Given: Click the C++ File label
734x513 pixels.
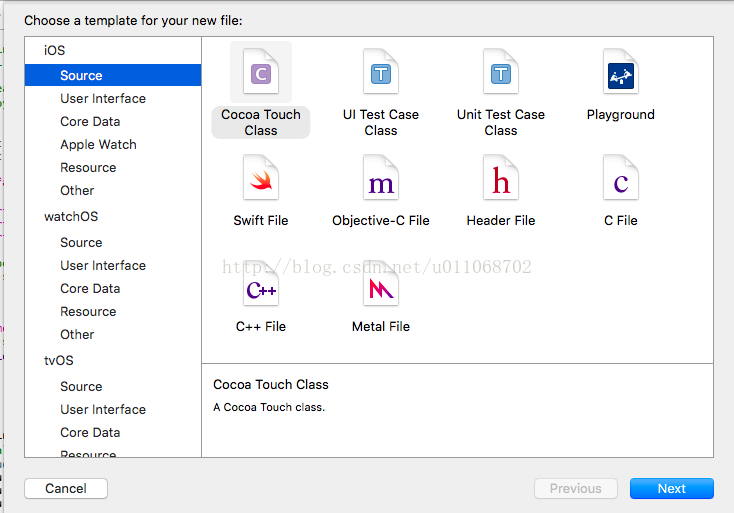Looking at the screenshot, I should point(261,326).
